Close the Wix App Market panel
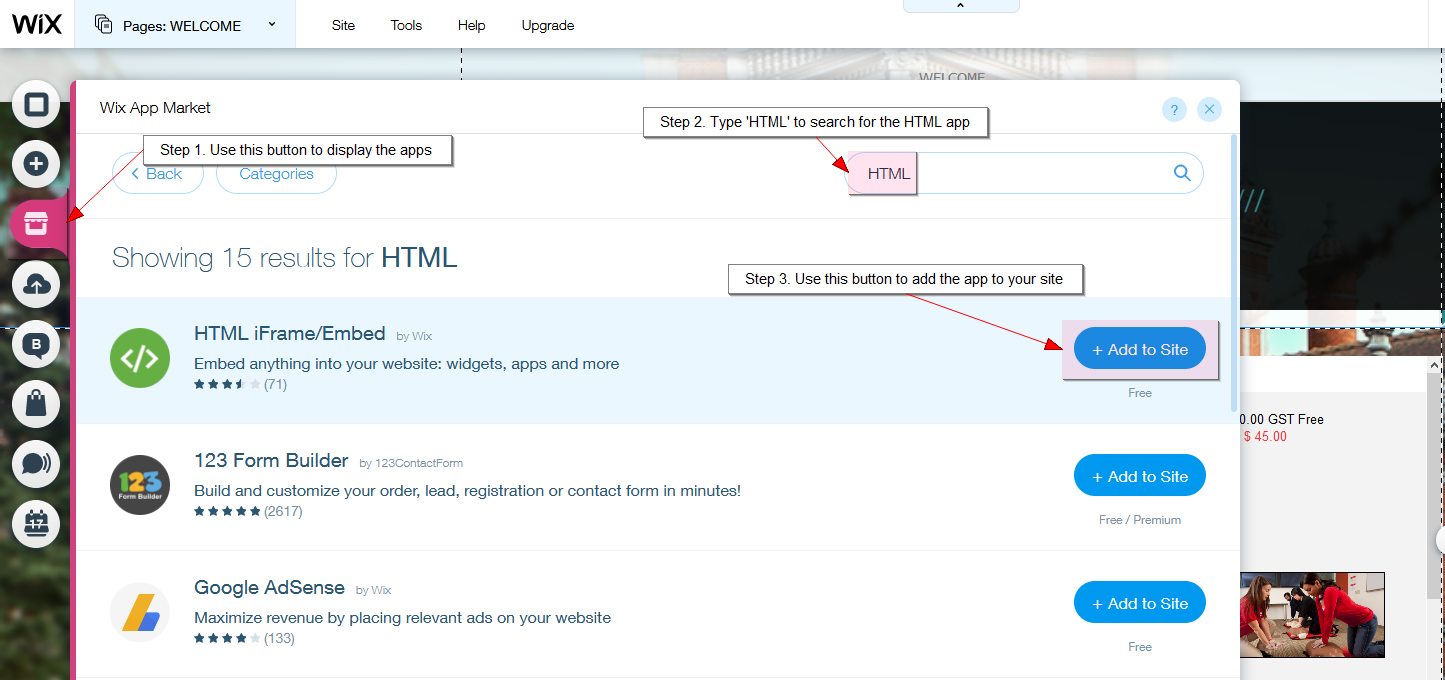The height and width of the screenshot is (680, 1445). click(x=1210, y=109)
